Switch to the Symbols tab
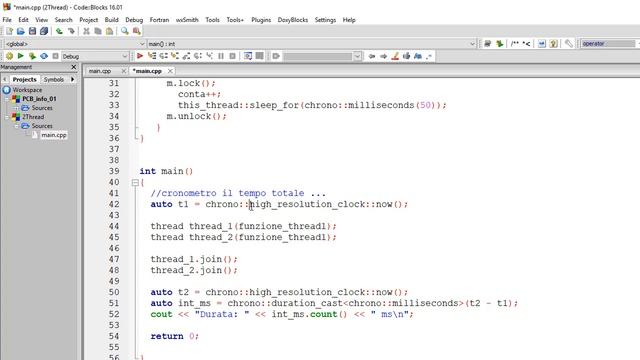Screen dimensions: 640x360 (53, 79)
